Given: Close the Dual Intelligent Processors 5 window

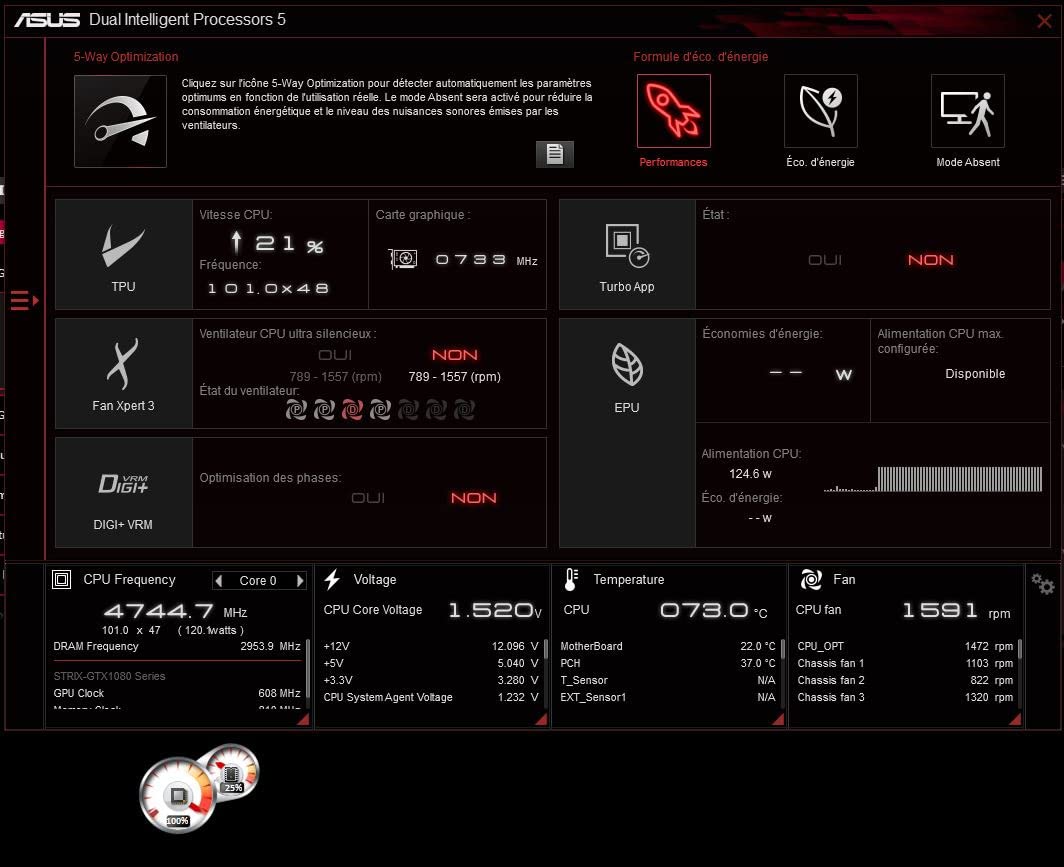Looking at the screenshot, I should click(1044, 21).
